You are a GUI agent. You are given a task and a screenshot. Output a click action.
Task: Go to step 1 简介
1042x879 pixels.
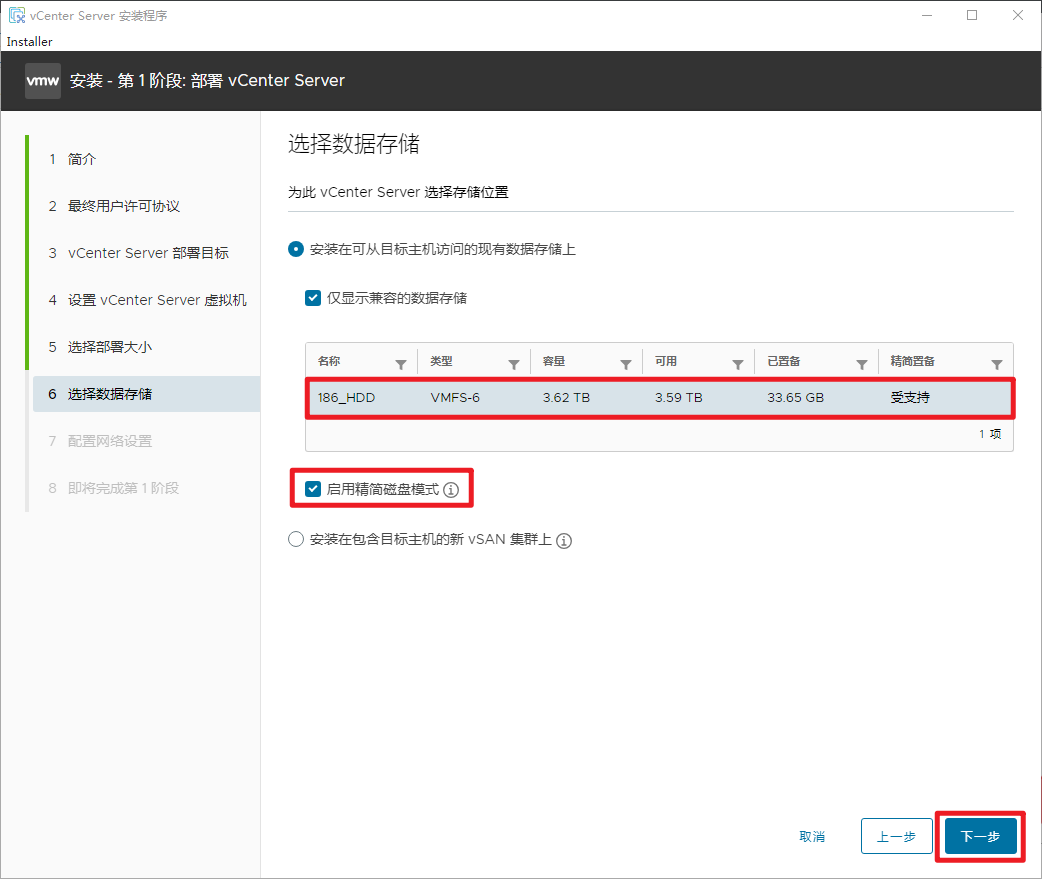click(82, 159)
